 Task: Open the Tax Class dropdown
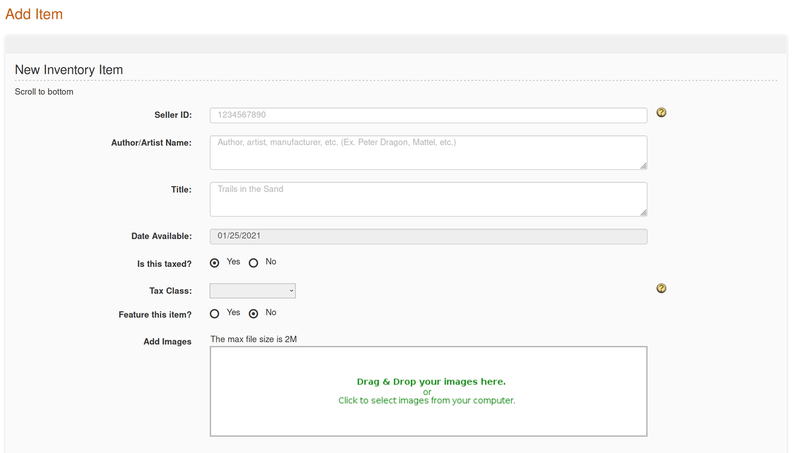coord(253,291)
